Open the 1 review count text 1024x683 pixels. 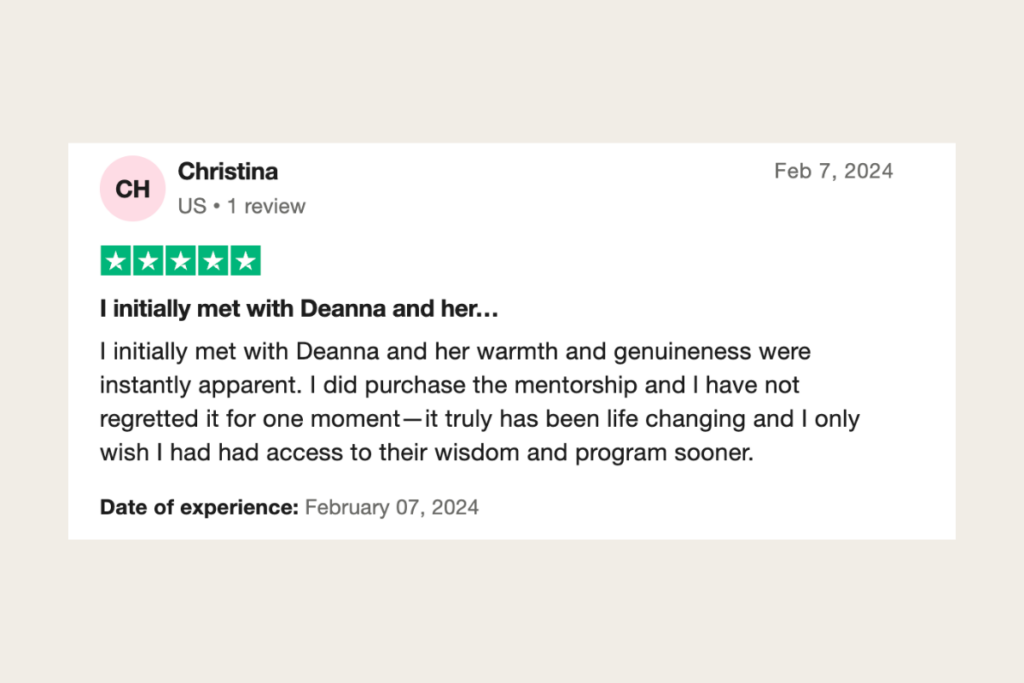point(266,206)
